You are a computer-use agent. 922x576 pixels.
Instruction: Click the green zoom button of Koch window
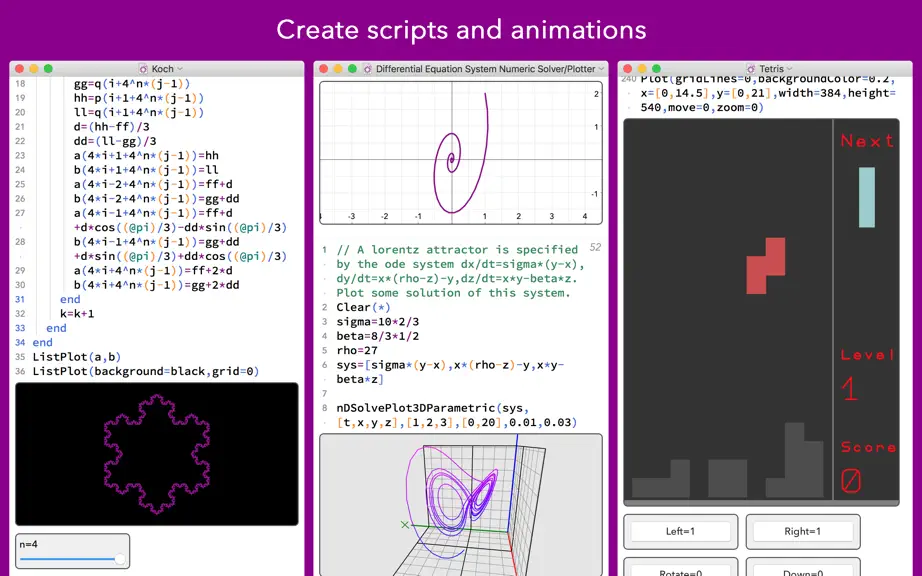click(48, 69)
